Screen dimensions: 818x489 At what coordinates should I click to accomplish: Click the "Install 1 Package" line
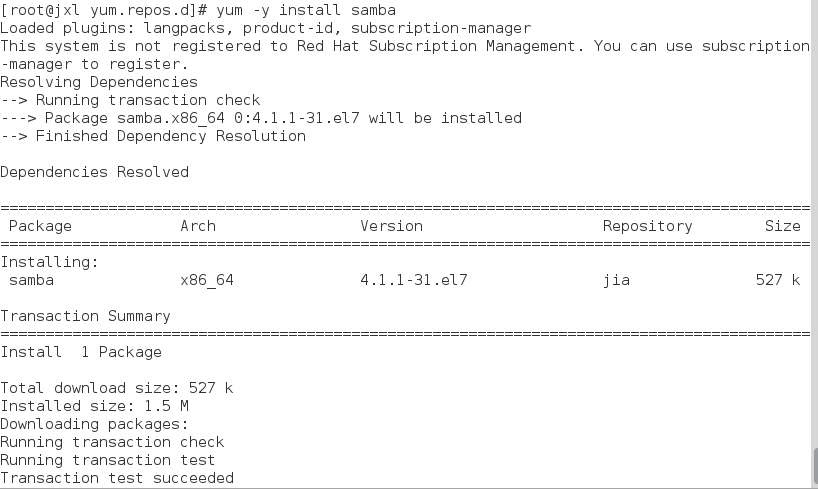[81, 352]
